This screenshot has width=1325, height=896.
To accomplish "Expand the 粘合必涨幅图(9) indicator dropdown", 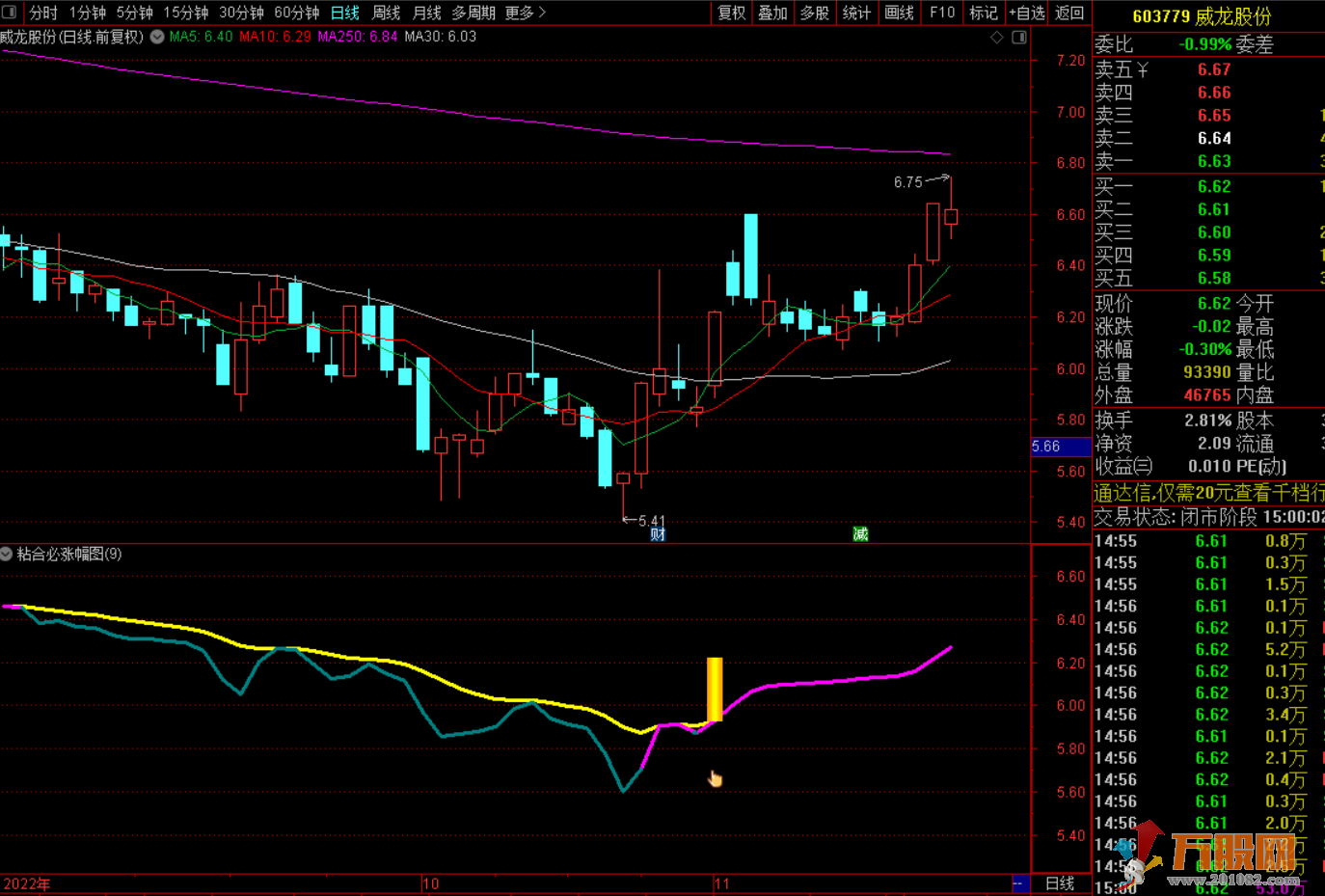I will pos(7,554).
